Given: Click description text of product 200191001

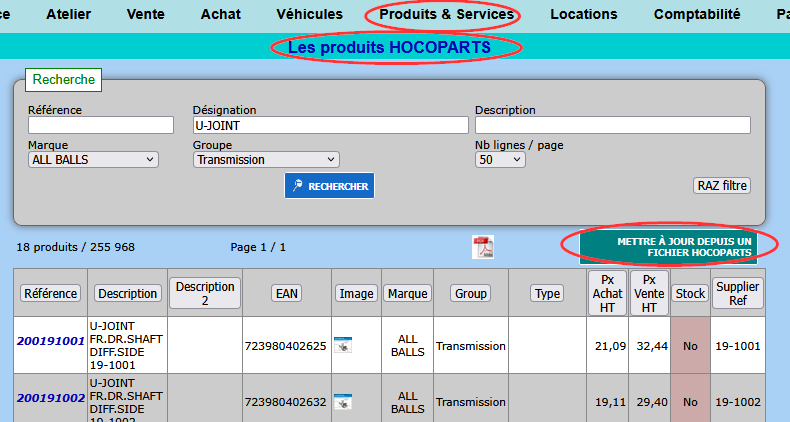Looking at the screenshot, I should pyautogui.click(x=126, y=345).
